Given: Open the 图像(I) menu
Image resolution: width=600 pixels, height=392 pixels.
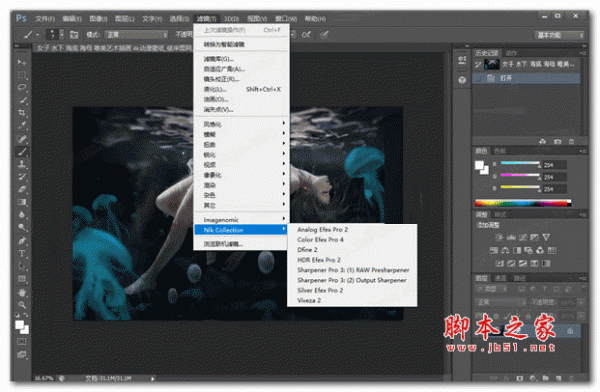Looking at the screenshot, I should point(98,19).
